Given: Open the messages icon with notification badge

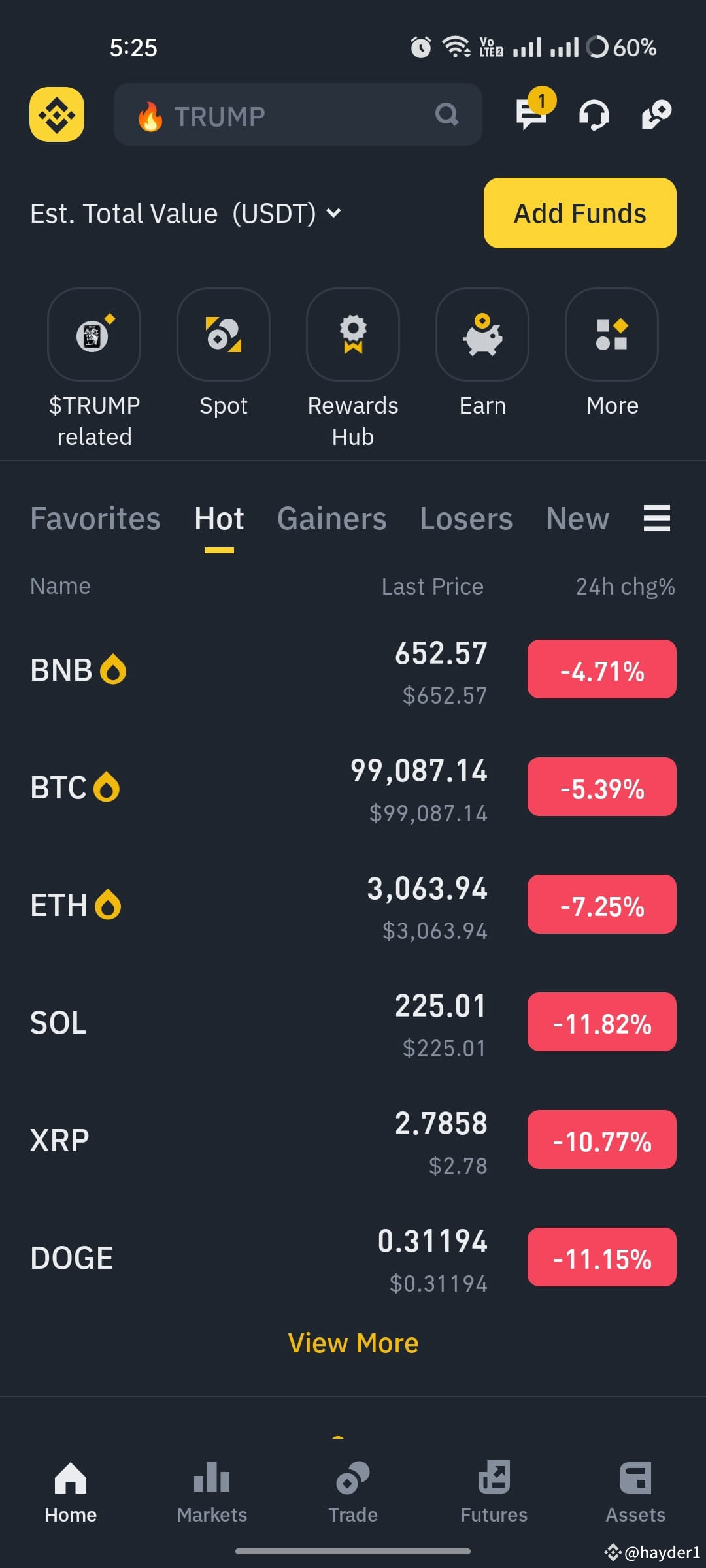Looking at the screenshot, I should pos(533,111).
